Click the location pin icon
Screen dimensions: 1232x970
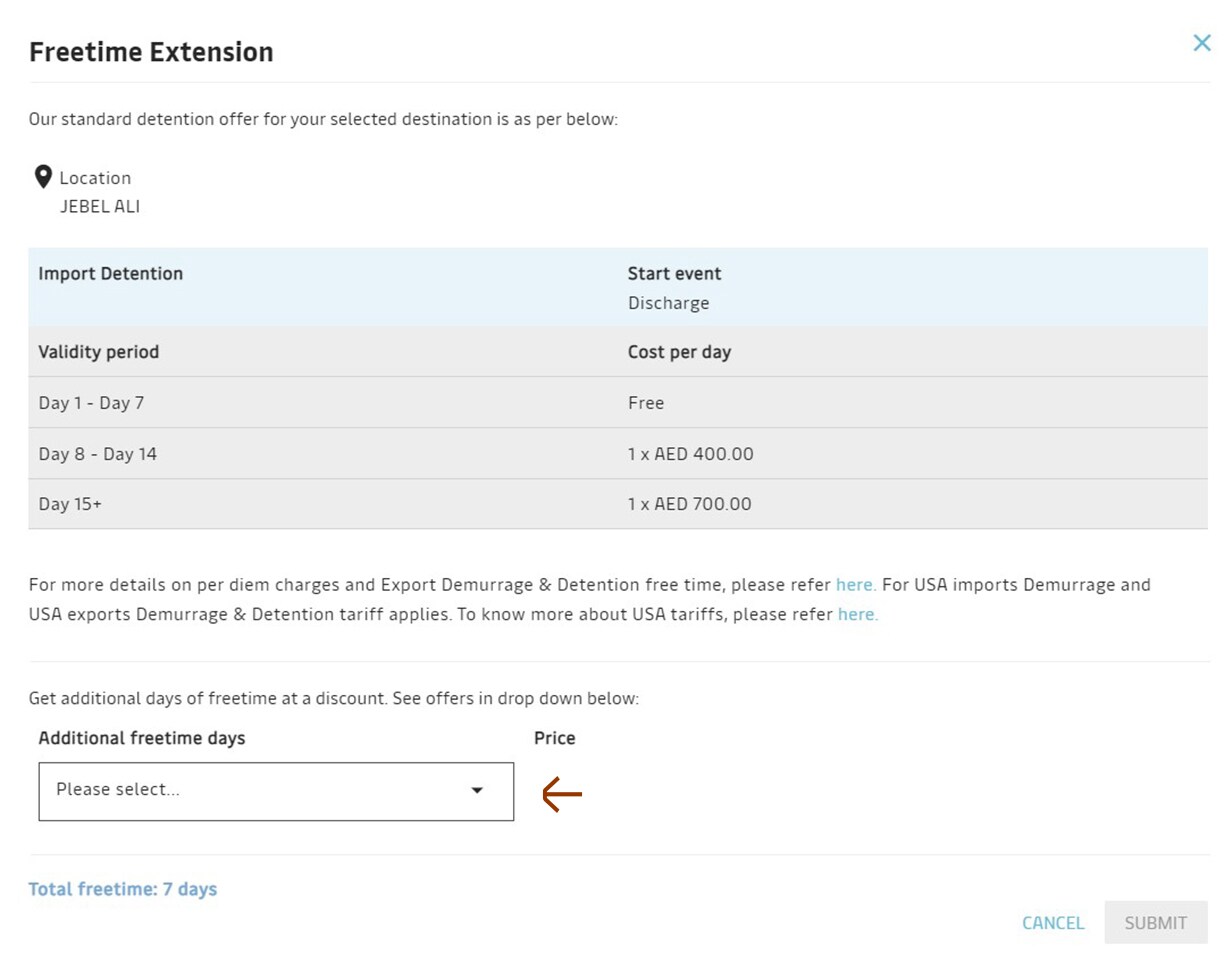click(x=43, y=177)
